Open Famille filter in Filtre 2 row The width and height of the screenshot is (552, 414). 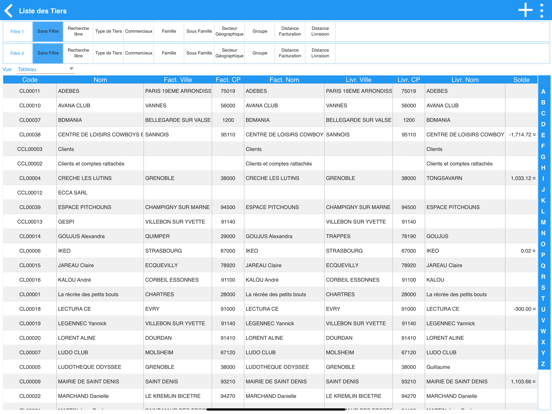click(x=169, y=53)
